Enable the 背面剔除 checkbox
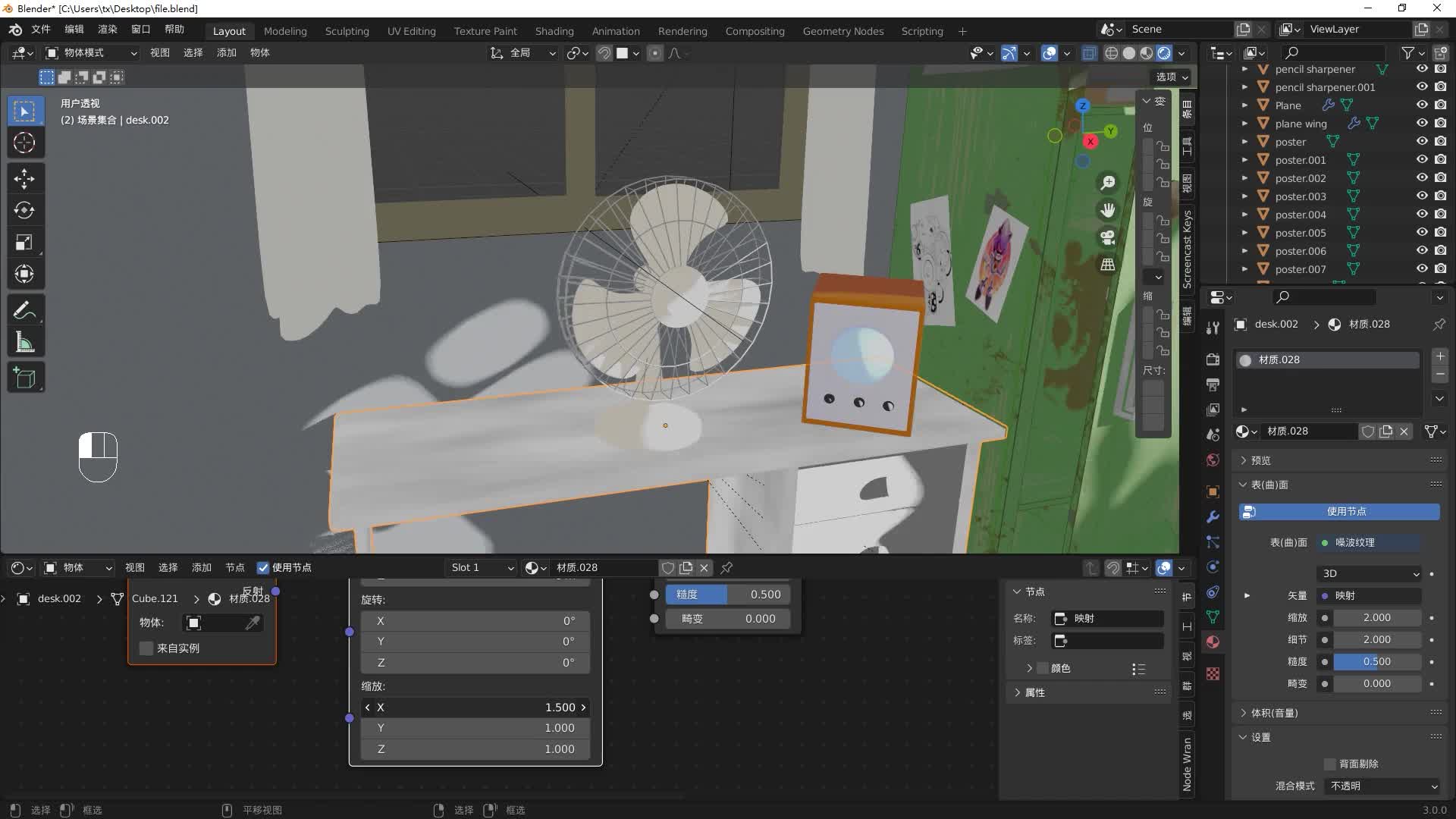 click(1329, 764)
